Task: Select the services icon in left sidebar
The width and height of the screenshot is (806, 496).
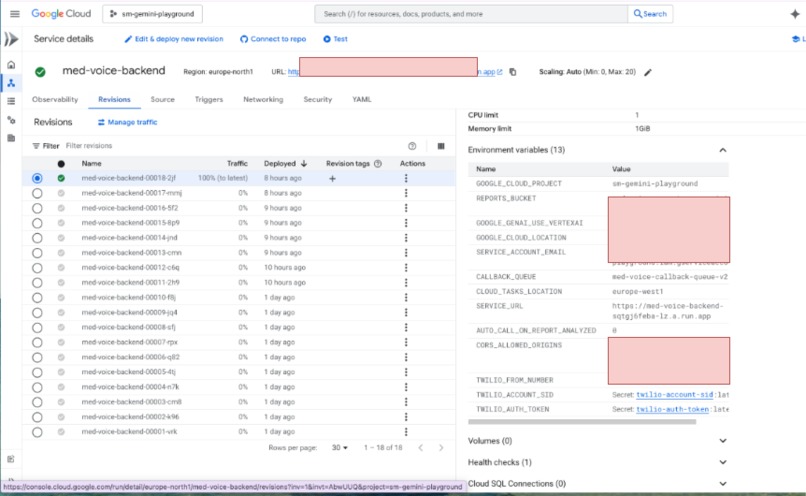Action: click(11, 83)
